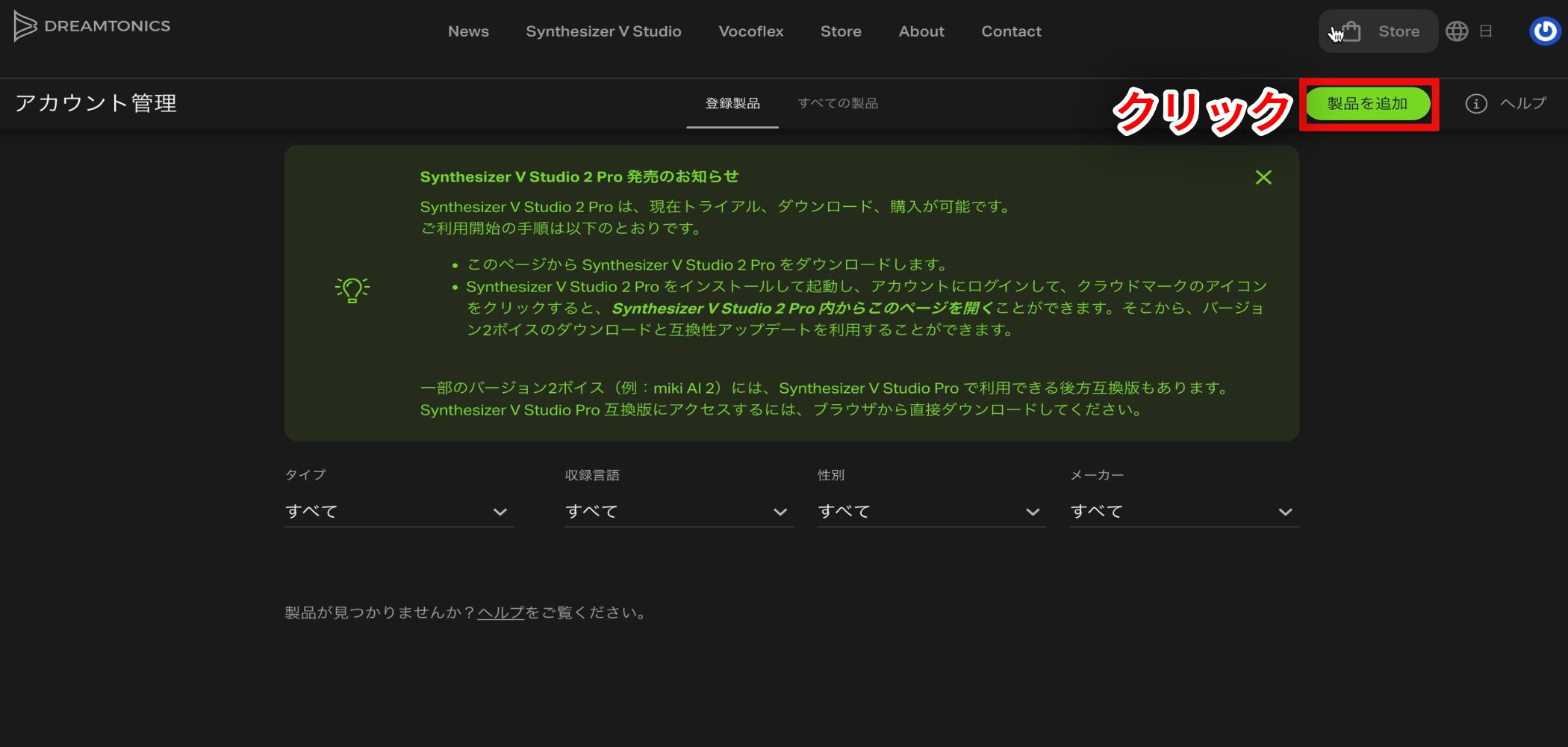Viewport: 1568px width, 747px height.
Task: Open the メーカー dropdown
Action: click(x=1184, y=512)
